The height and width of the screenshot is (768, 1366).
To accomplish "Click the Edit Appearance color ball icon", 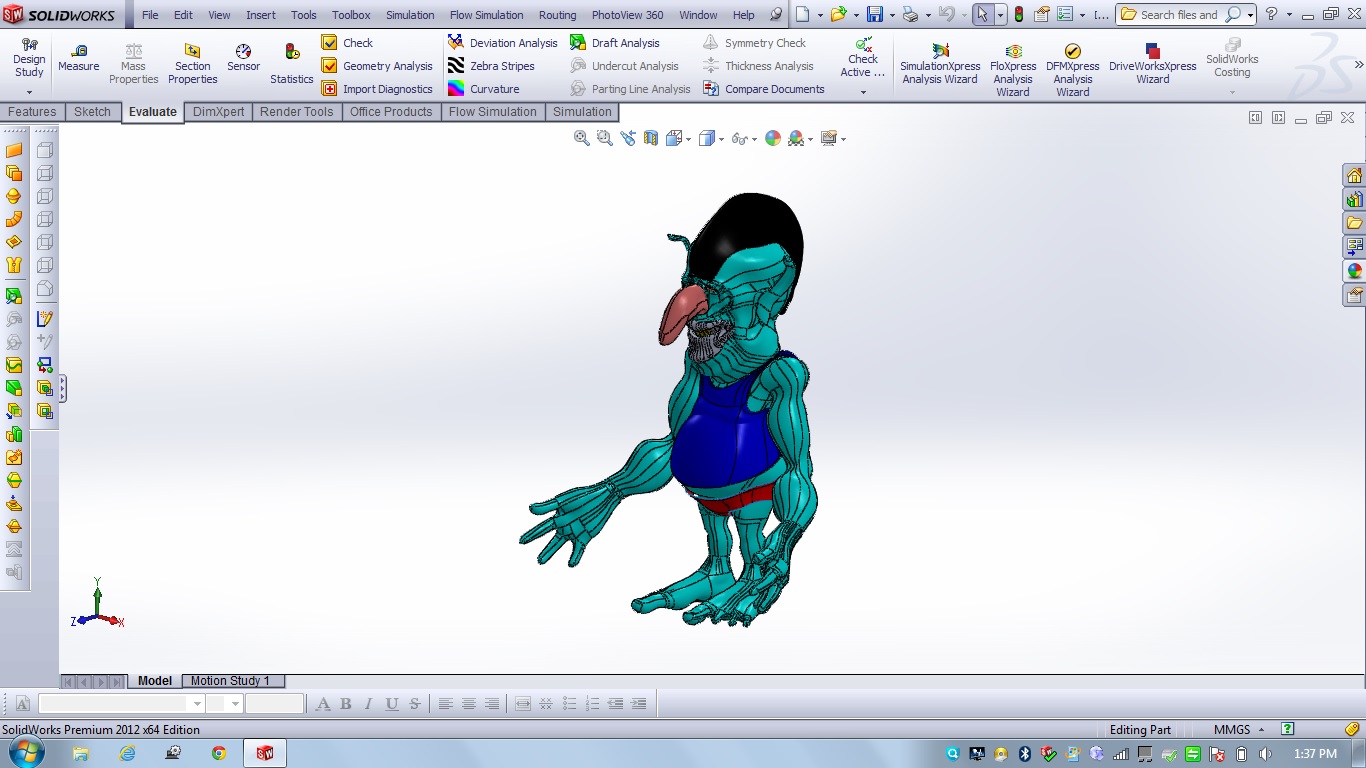I will pos(773,139).
